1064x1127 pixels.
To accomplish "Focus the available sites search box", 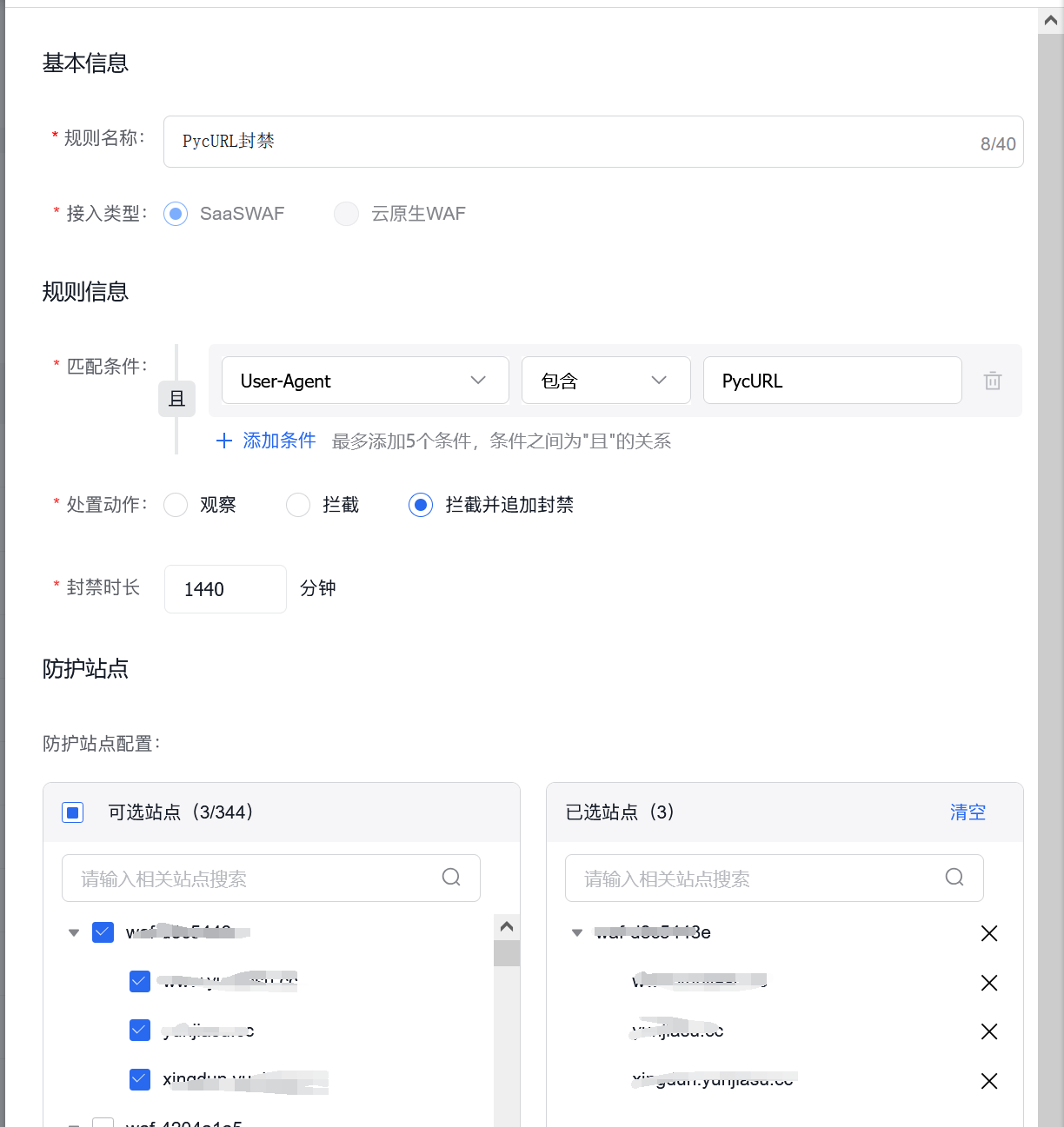I will 271,878.
